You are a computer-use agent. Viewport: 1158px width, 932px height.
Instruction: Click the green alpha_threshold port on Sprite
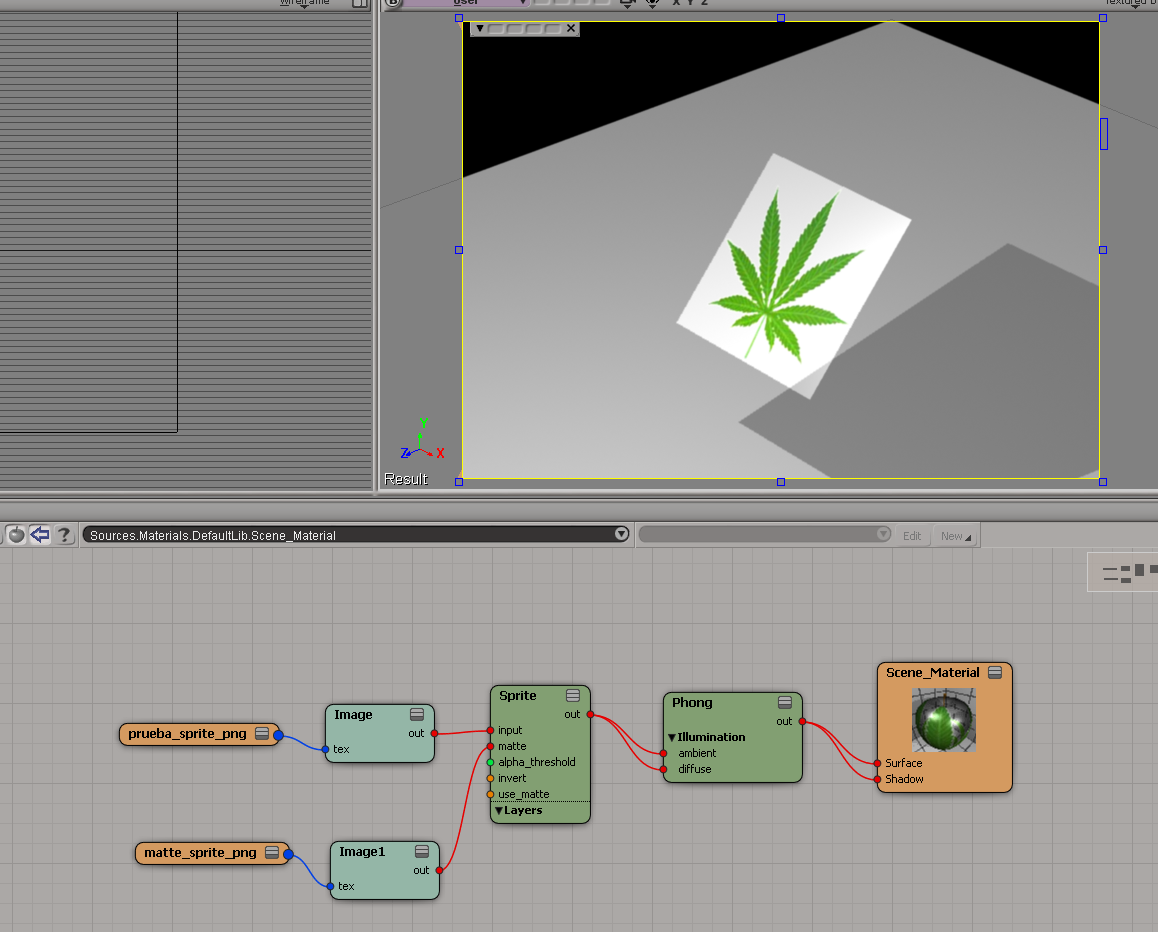tap(490, 762)
